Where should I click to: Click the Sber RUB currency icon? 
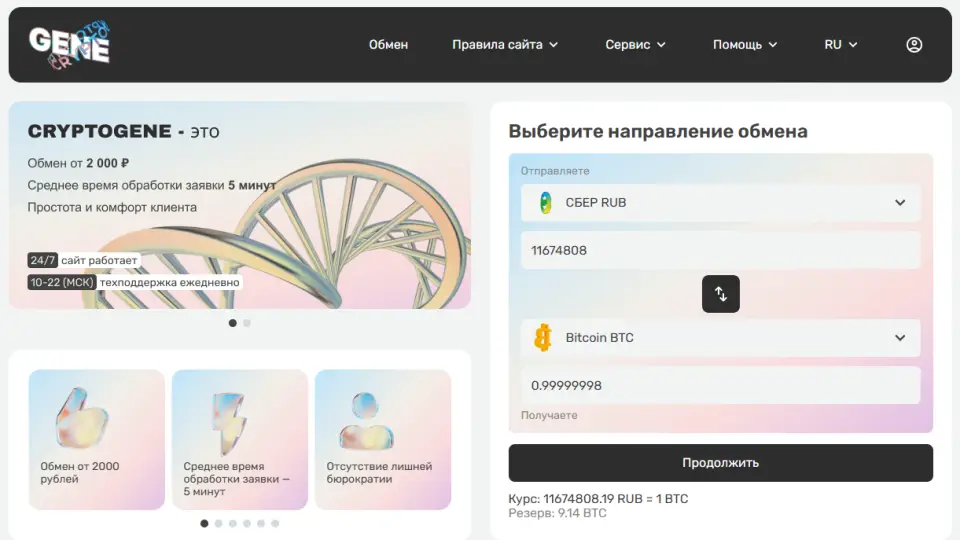[x=544, y=202]
